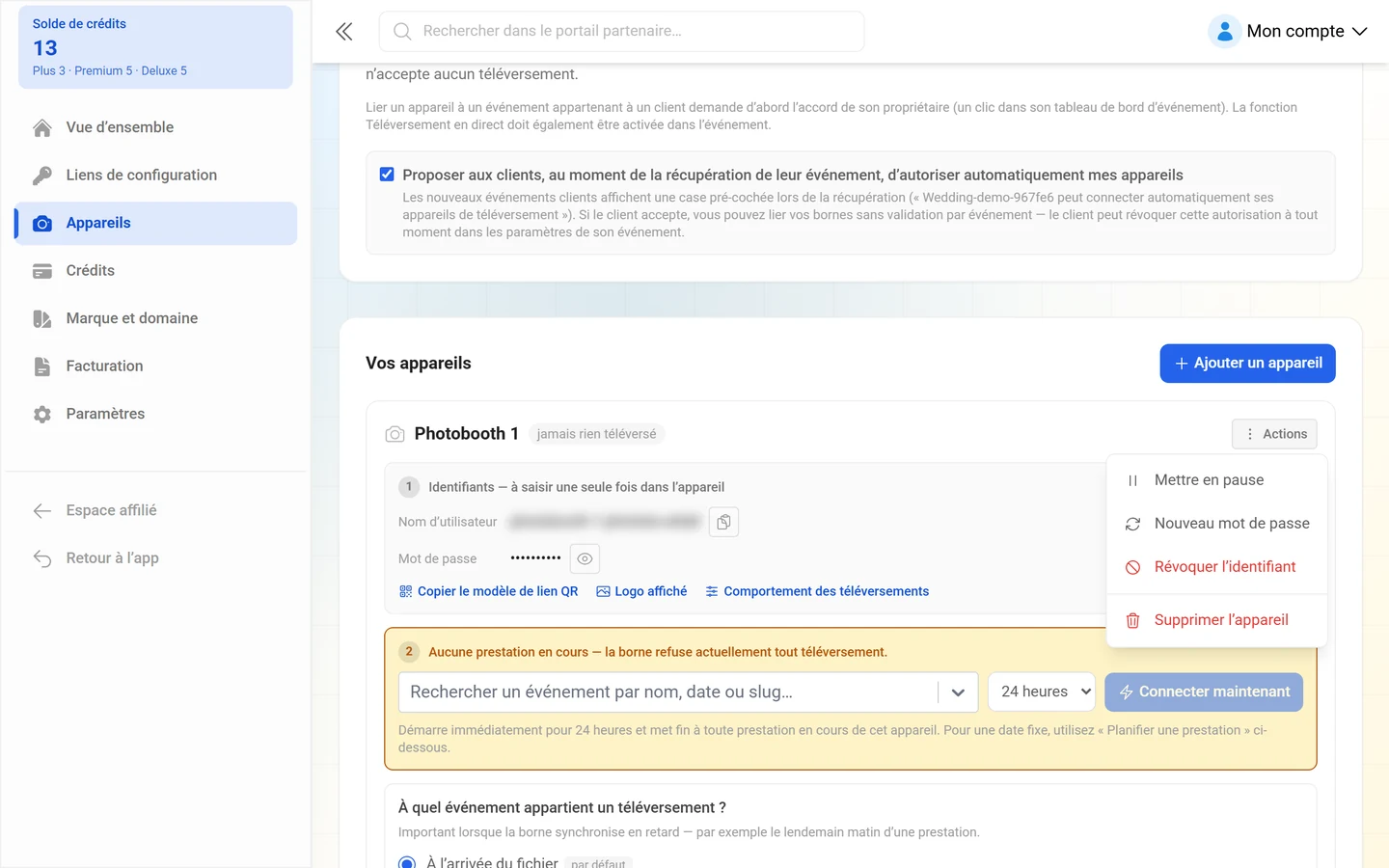
Task: Click Copier le modèle de lien QR
Action: point(488,591)
